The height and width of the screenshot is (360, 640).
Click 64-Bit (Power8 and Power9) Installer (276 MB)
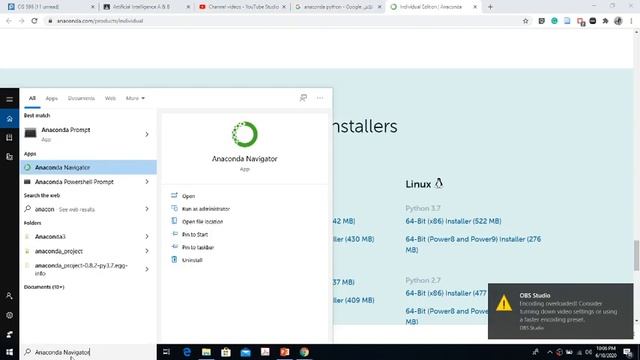[473, 244]
